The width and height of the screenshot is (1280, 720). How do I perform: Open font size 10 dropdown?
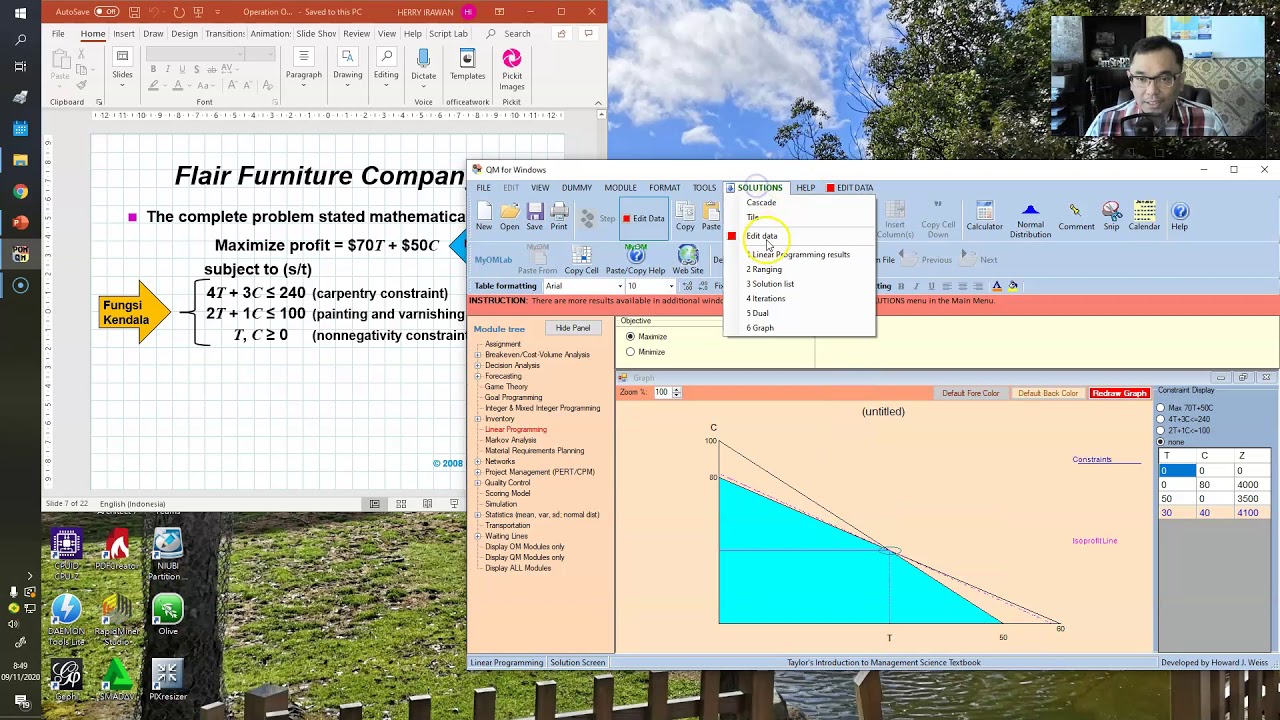pos(671,286)
